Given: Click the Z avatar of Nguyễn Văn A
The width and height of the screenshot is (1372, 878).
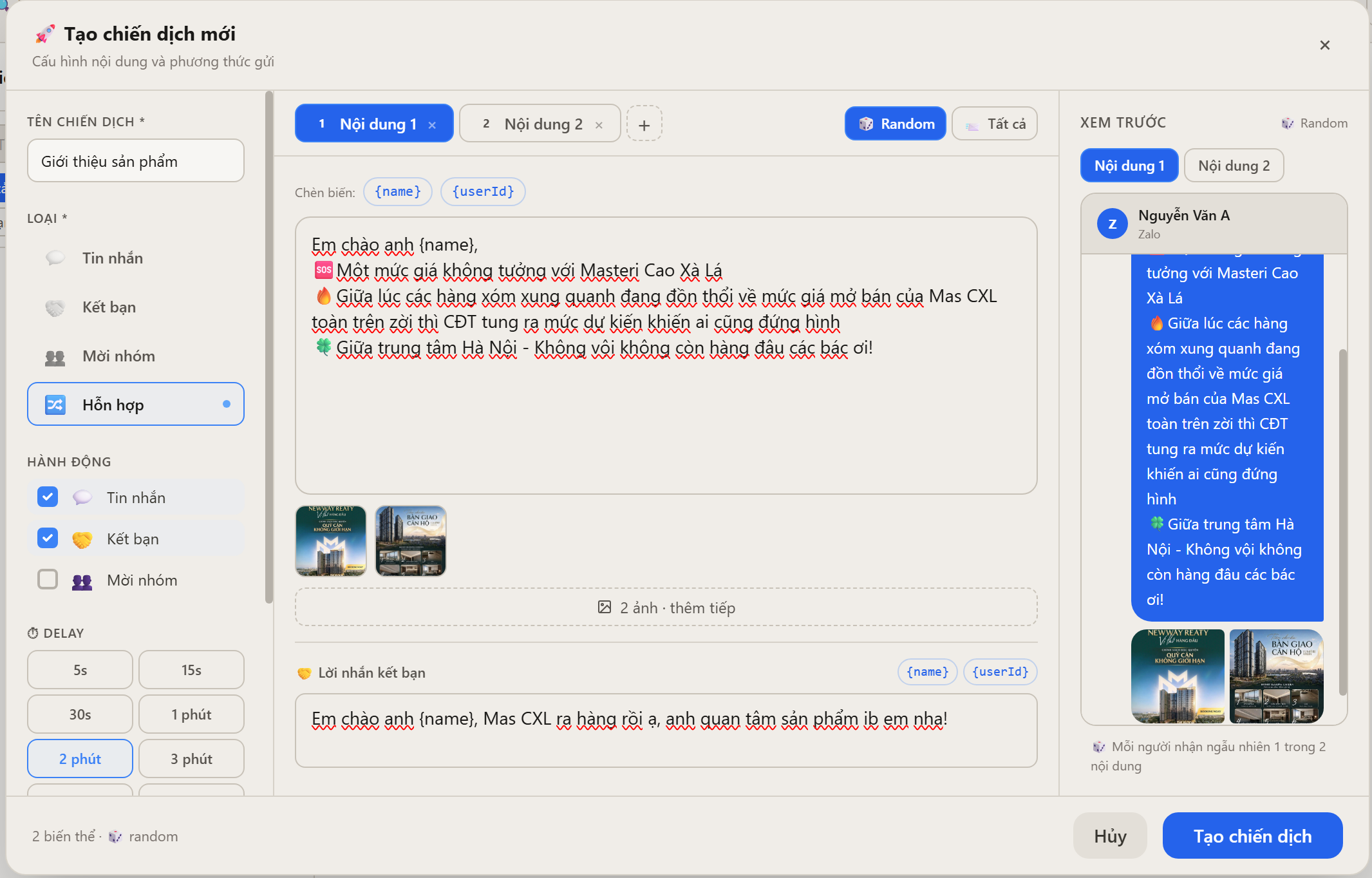Looking at the screenshot, I should click(1112, 224).
